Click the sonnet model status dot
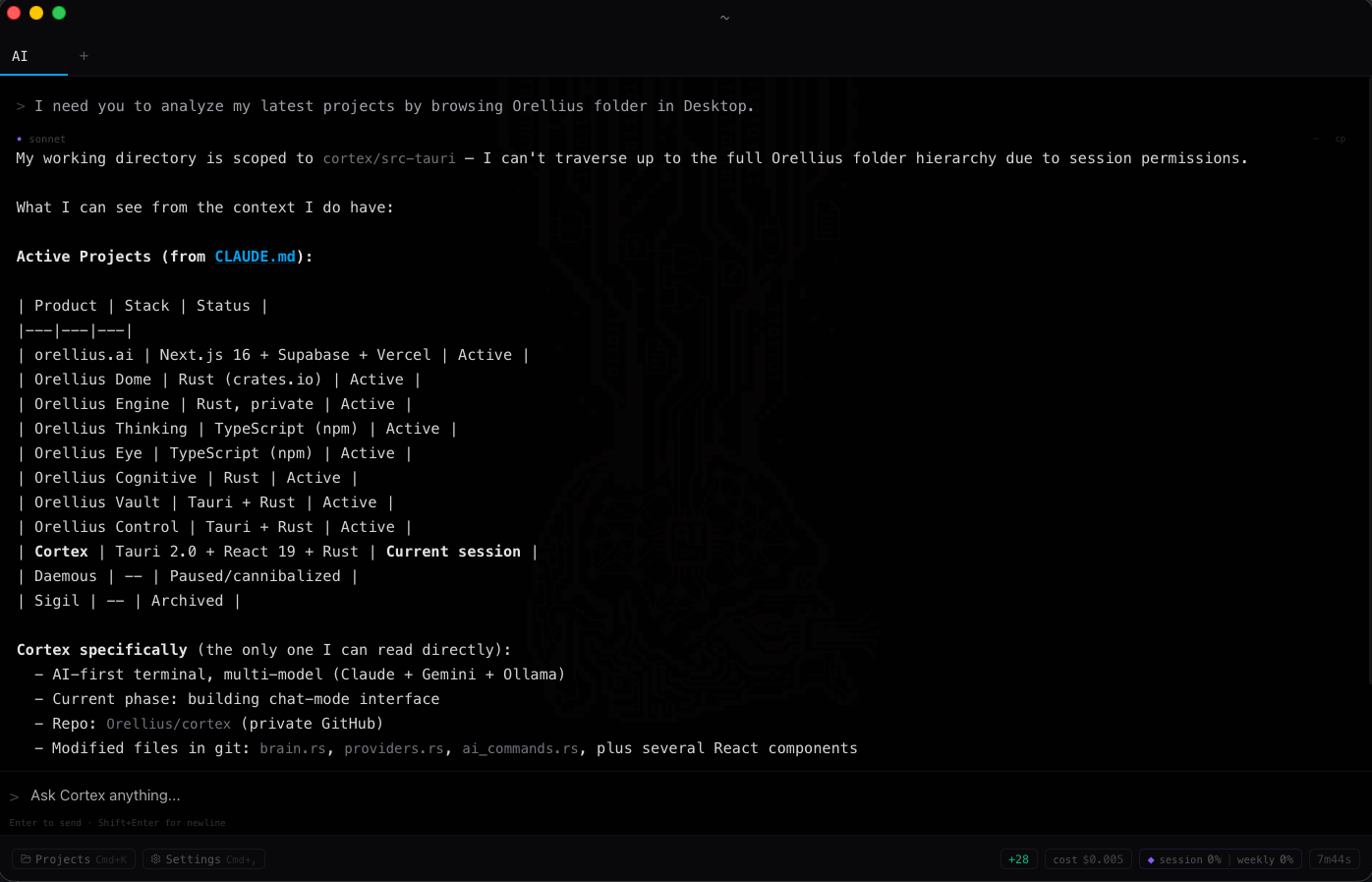 click(18, 139)
